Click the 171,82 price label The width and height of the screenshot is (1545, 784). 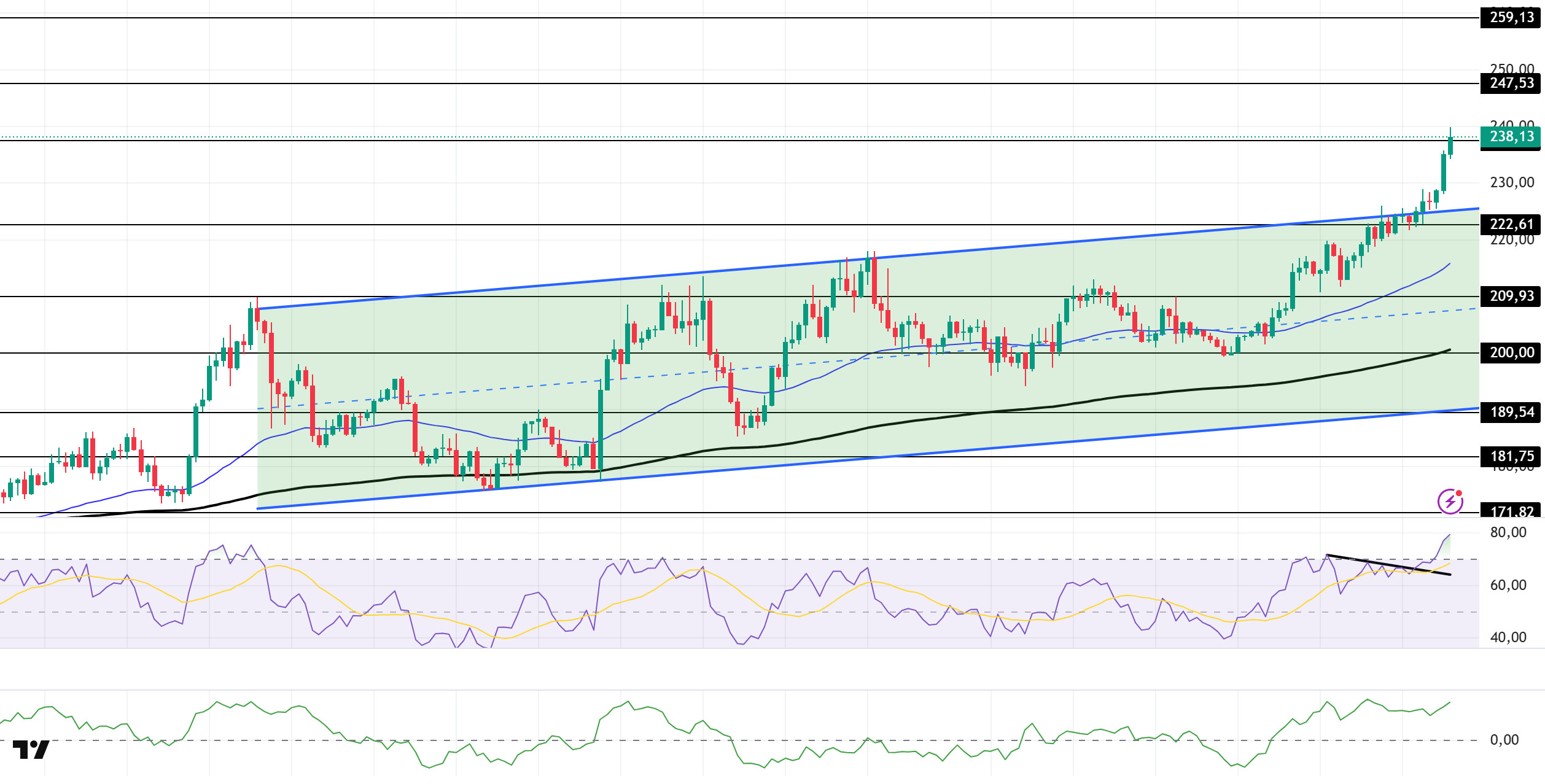pos(1511,511)
